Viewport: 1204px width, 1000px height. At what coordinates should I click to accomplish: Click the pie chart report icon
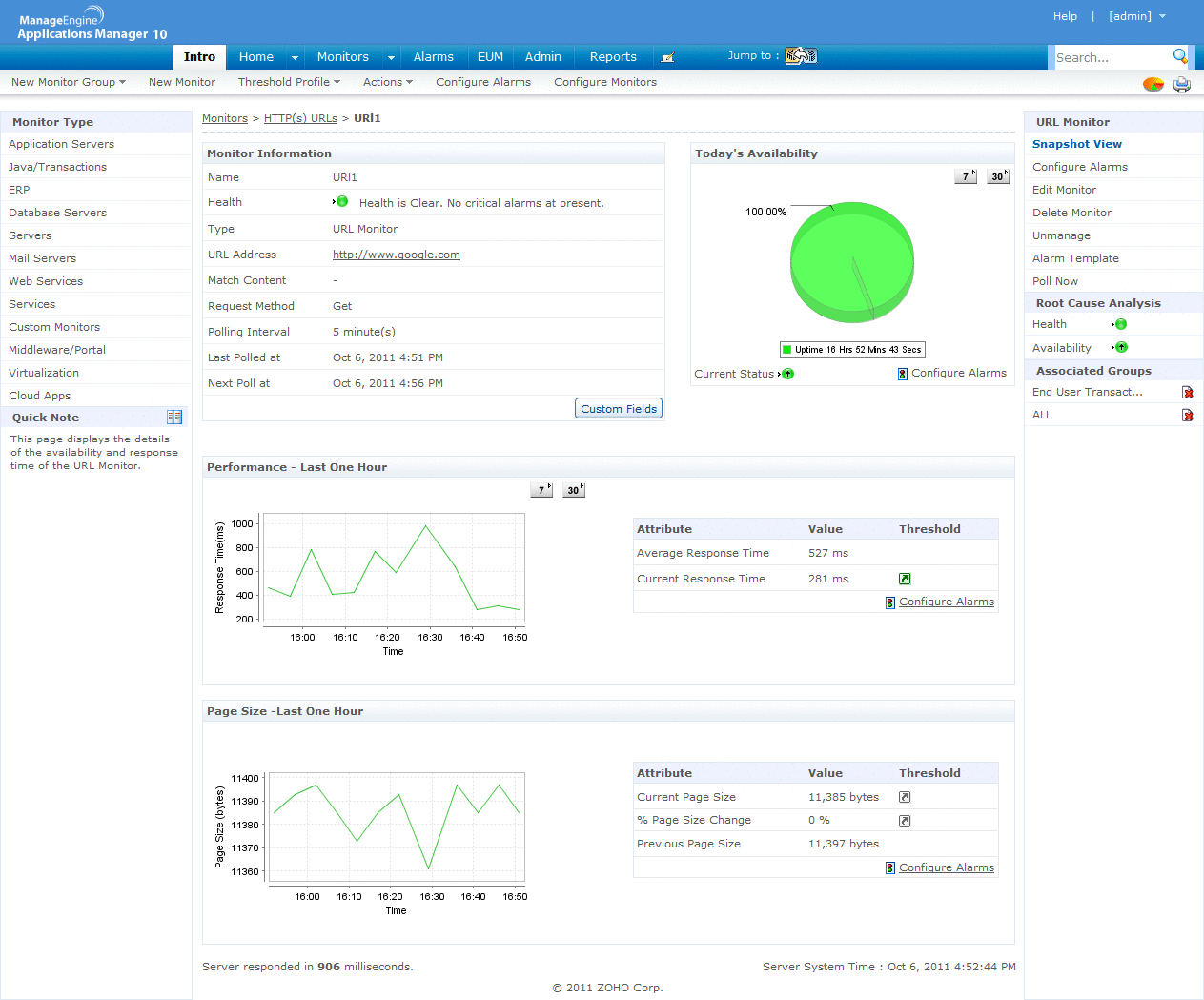[x=1153, y=84]
